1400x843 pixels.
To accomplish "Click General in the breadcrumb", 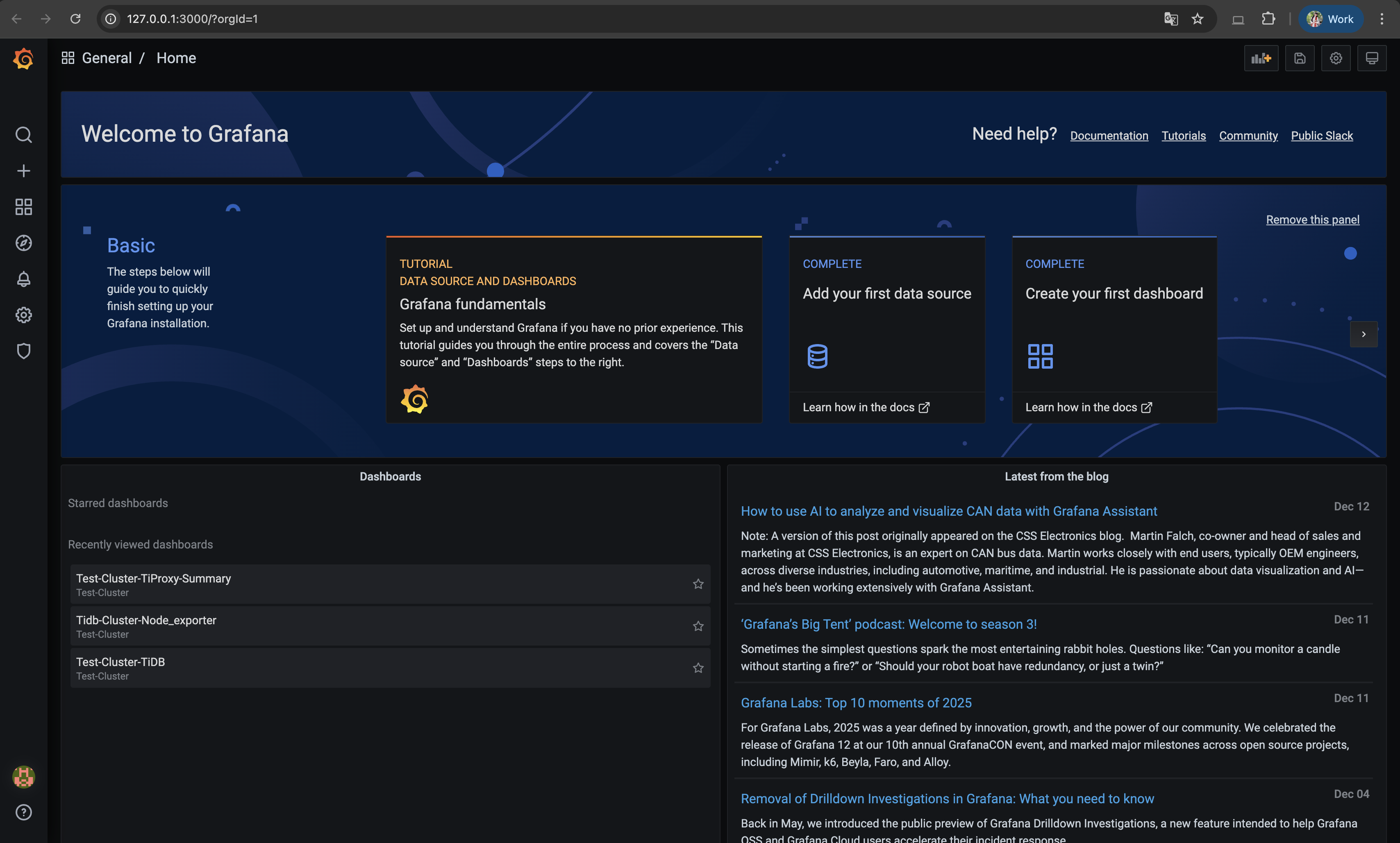I will tap(107, 58).
